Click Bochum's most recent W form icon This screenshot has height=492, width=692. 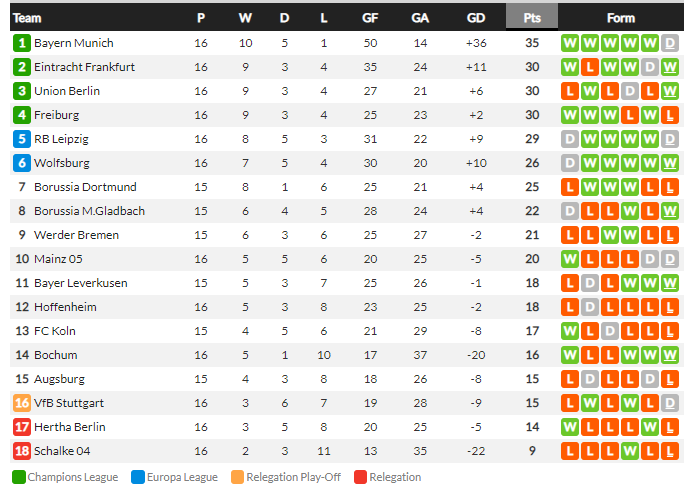tap(669, 355)
